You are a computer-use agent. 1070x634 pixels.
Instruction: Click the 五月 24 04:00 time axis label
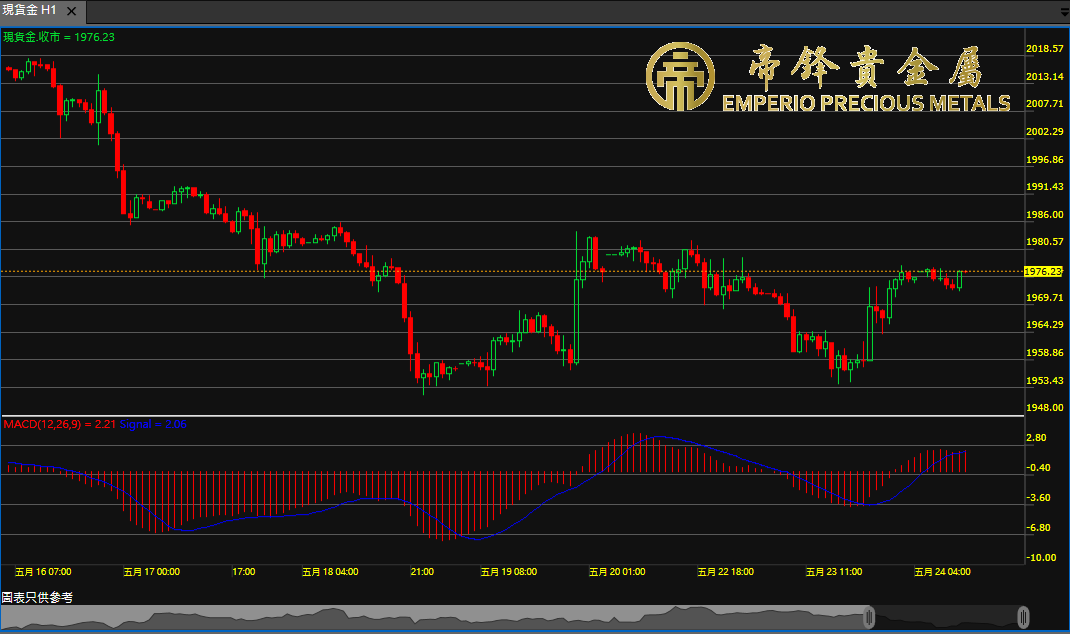click(x=942, y=572)
